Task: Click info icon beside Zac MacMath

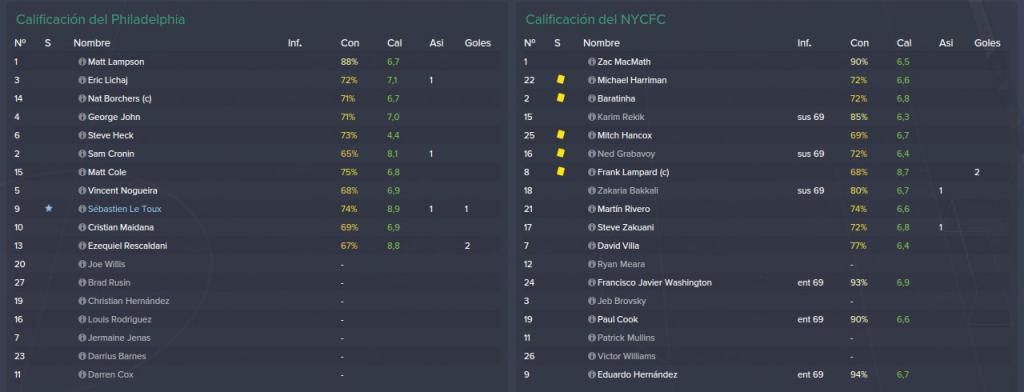Action: point(592,62)
